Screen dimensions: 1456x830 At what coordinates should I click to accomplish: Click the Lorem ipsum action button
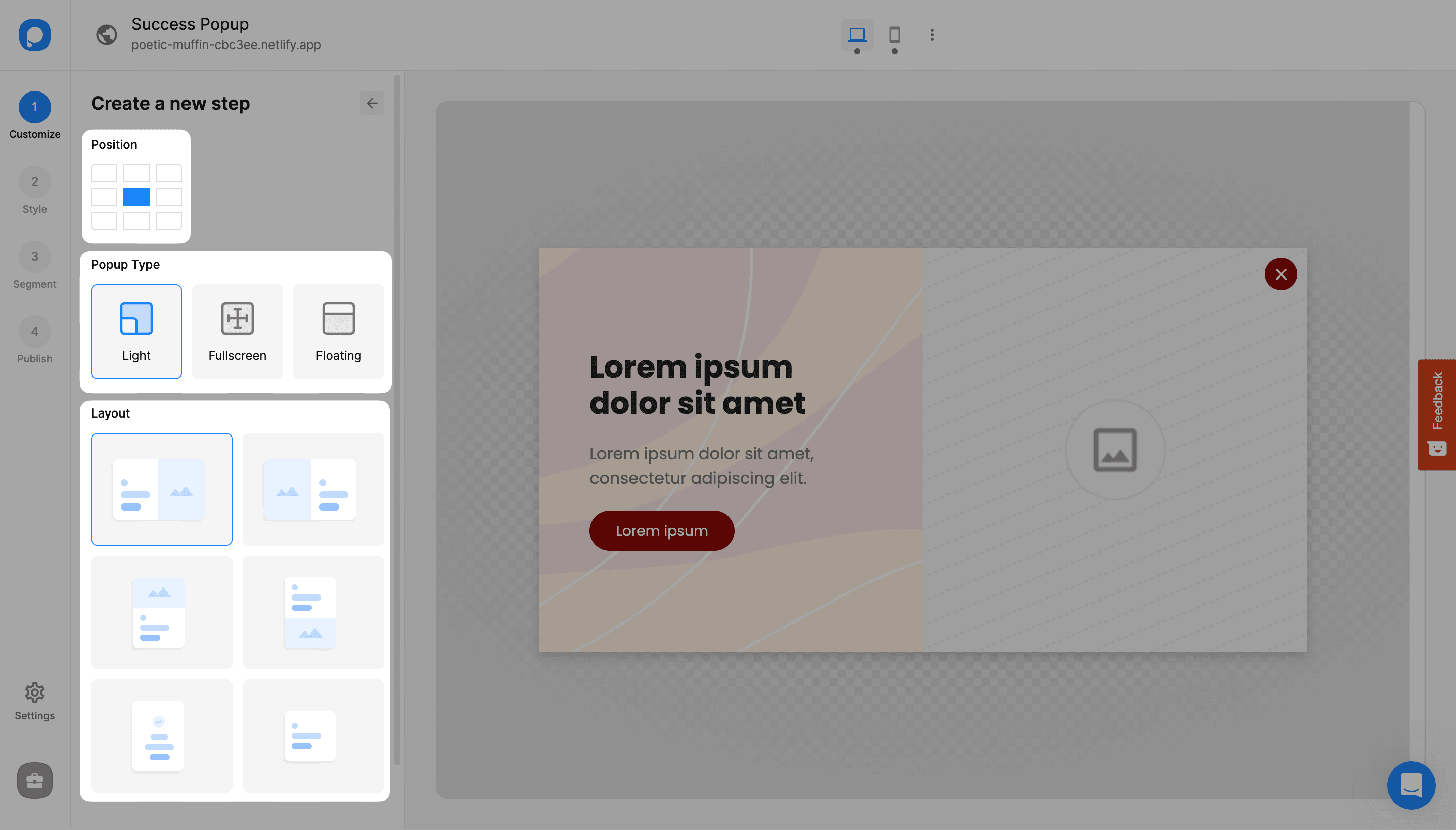click(x=662, y=530)
